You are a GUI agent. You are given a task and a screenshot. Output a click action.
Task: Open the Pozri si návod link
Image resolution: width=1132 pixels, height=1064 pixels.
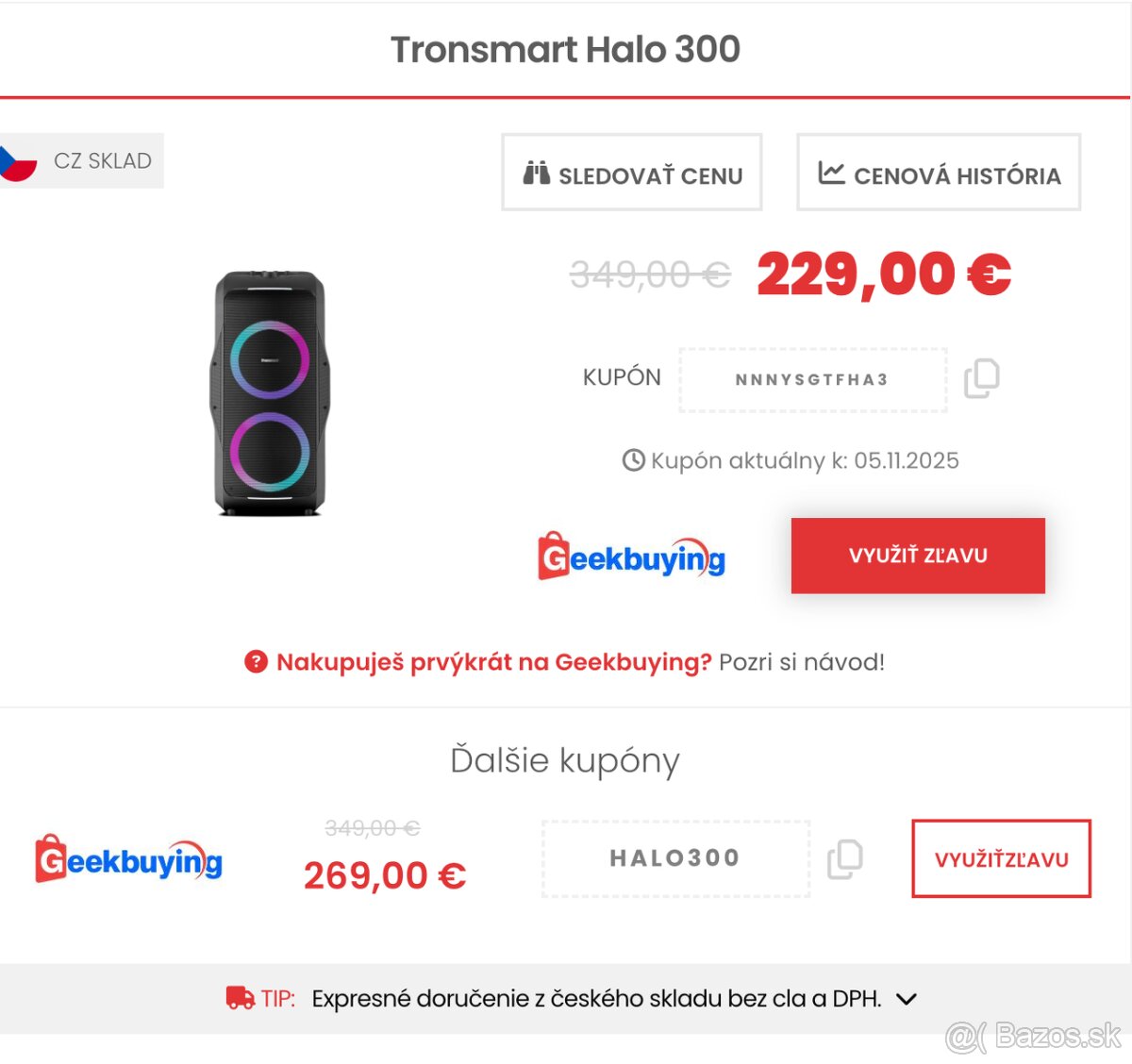click(800, 661)
